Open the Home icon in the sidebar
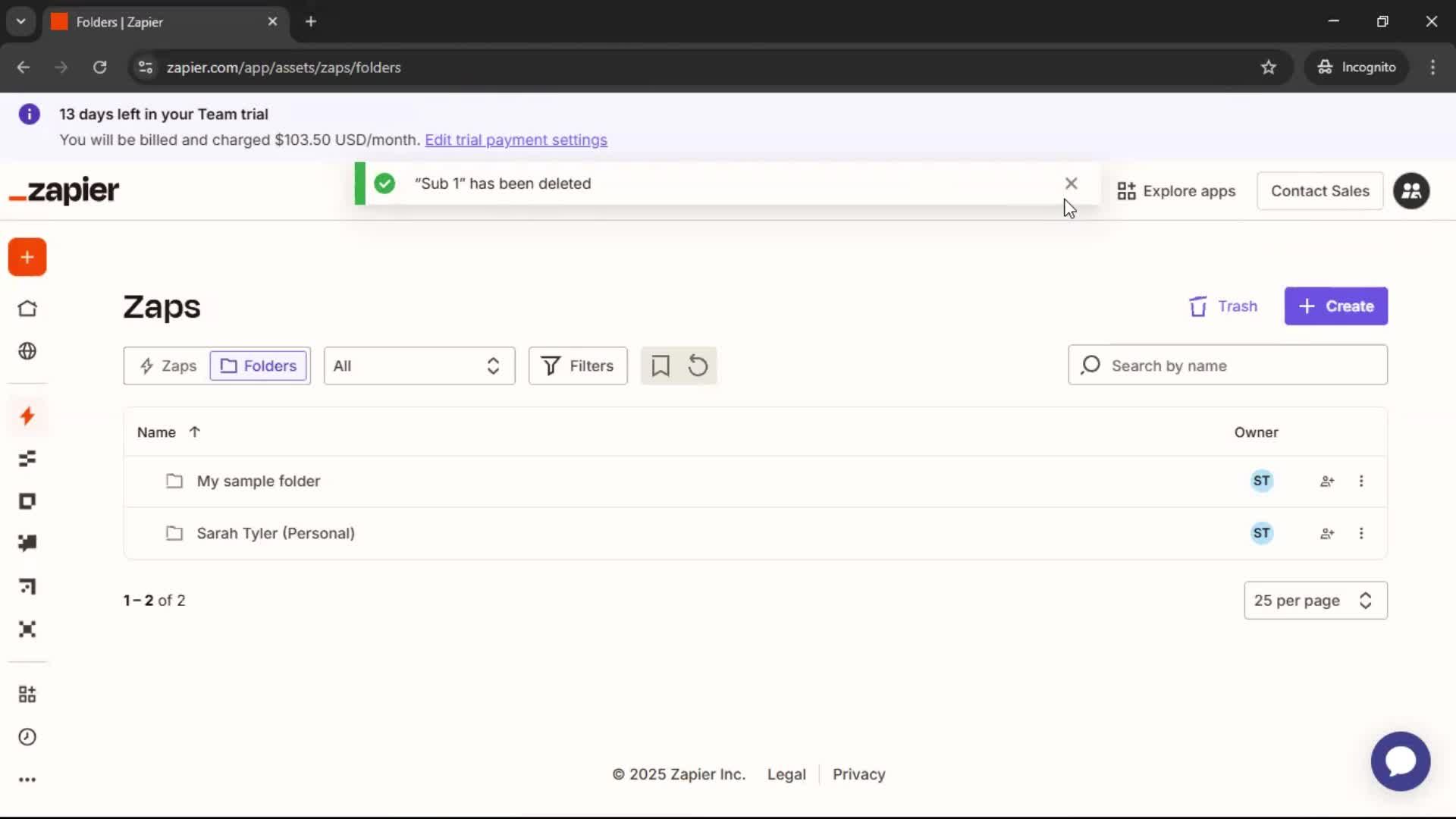Viewport: 1456px width, 819px height. coord(27,309)
